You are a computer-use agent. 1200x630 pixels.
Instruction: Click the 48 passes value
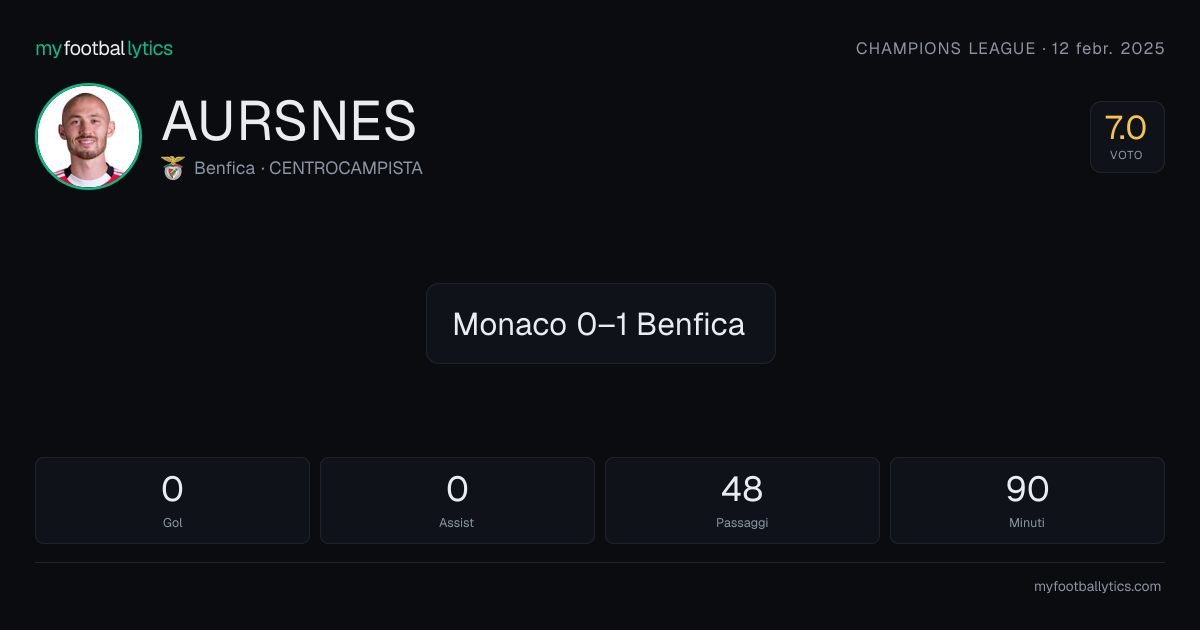[x=742, y=489]
